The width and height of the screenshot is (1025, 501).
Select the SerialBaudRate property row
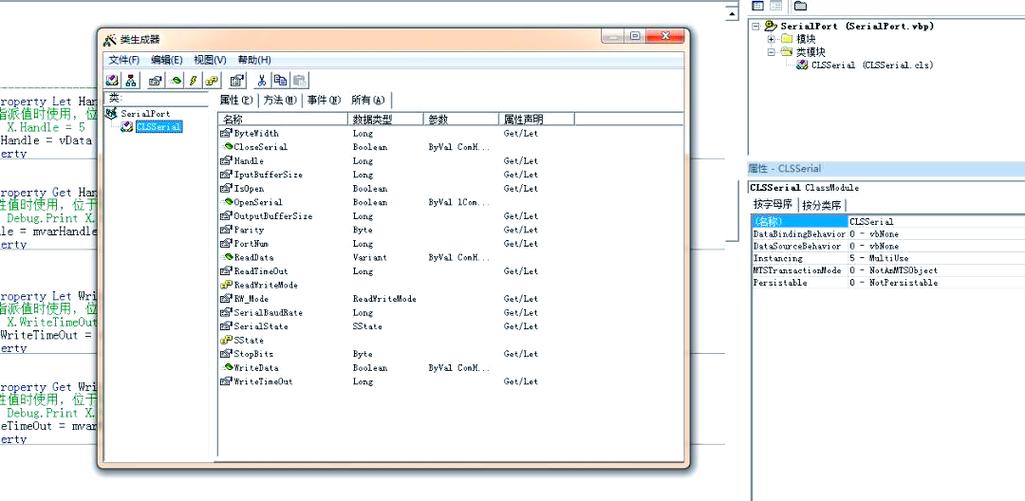[x=450, y=313]
